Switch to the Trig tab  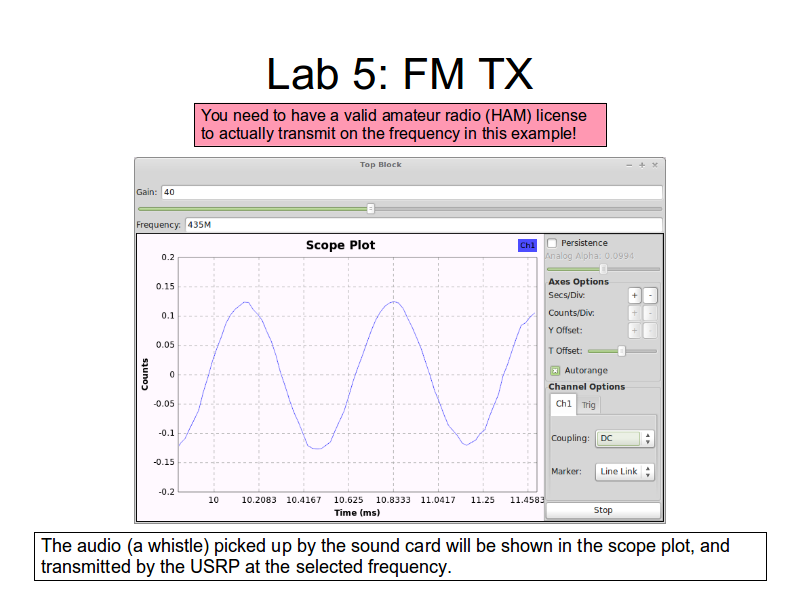pos(588,404)
